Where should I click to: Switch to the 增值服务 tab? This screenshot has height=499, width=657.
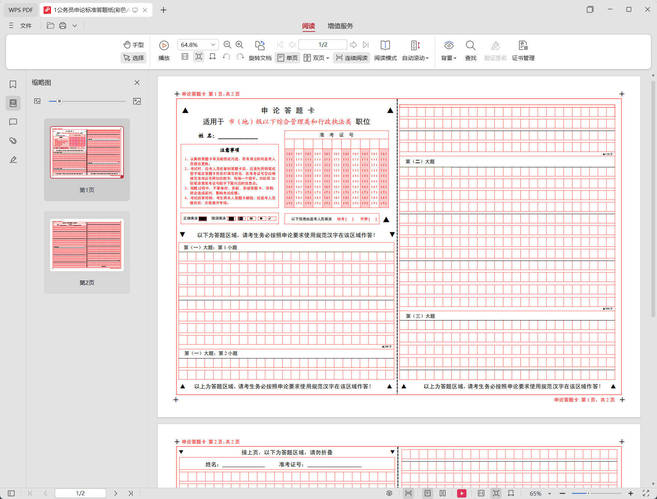(340, 26)
